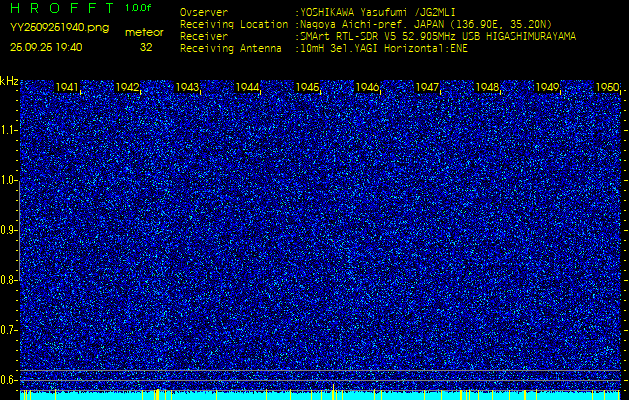
Task: Click the 1947 time label
Action: 427,88
